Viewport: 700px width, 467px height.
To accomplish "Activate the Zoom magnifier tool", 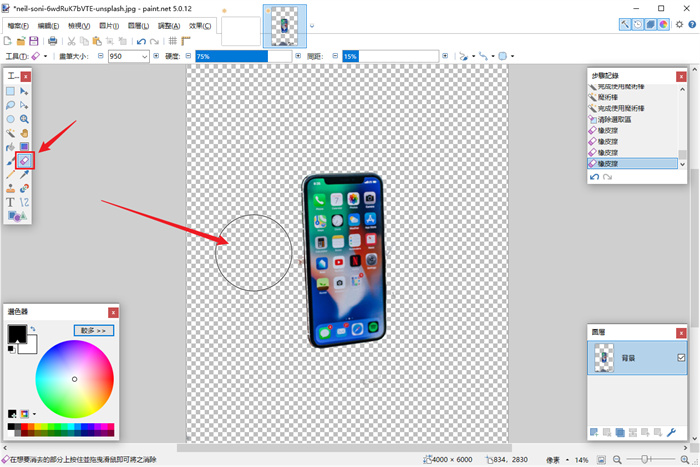I will click(24, 118).
